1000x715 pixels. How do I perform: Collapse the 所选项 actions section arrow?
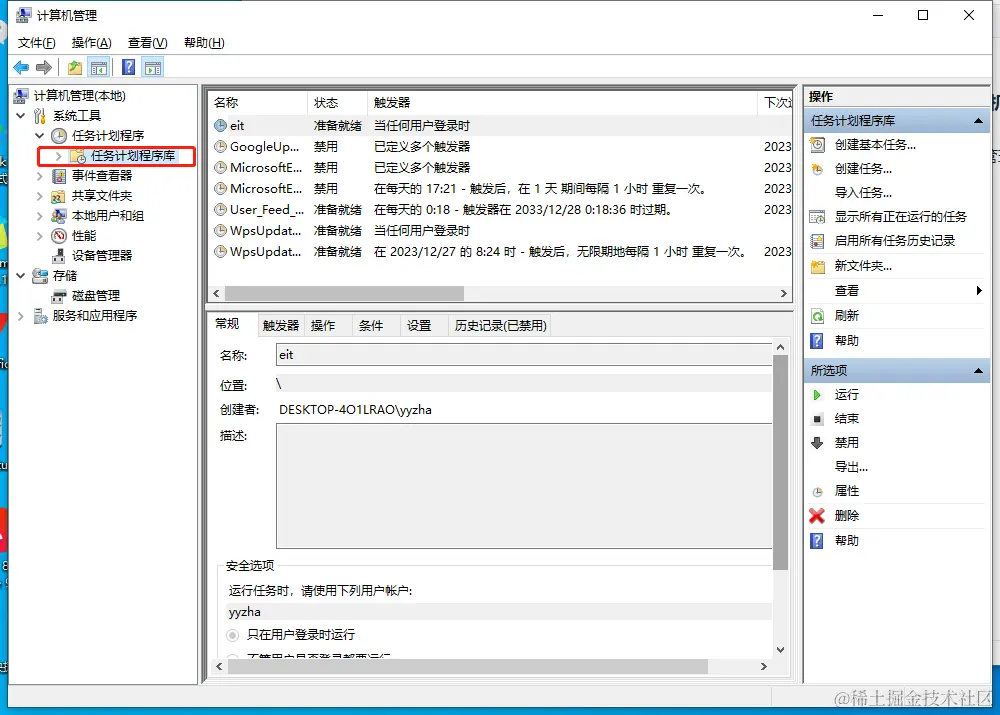click(978, 371)
